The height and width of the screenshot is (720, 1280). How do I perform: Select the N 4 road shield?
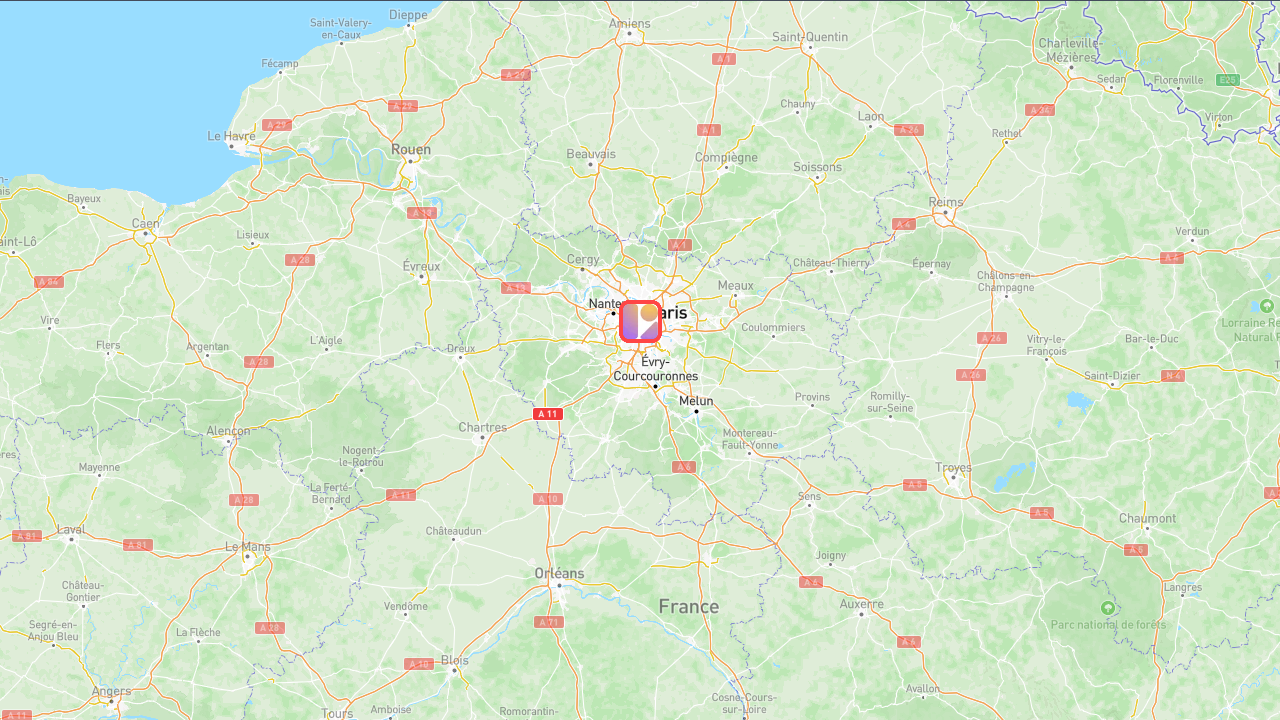pos(1173,376)
